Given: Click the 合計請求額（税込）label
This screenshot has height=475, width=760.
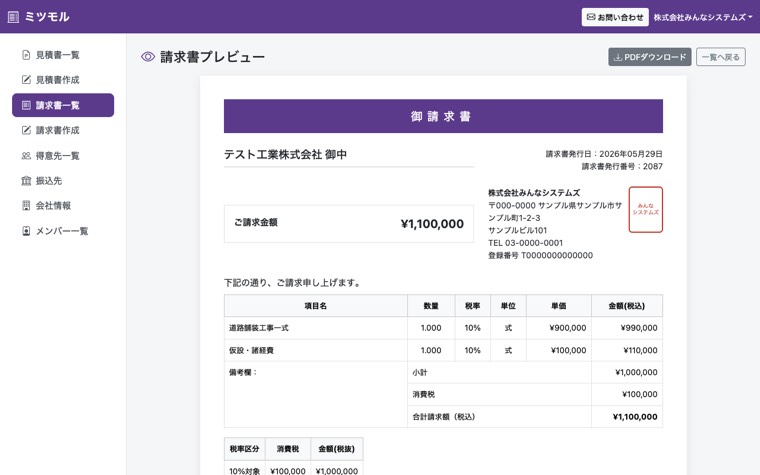Looking at the screenshot, I should coord(443,417).
